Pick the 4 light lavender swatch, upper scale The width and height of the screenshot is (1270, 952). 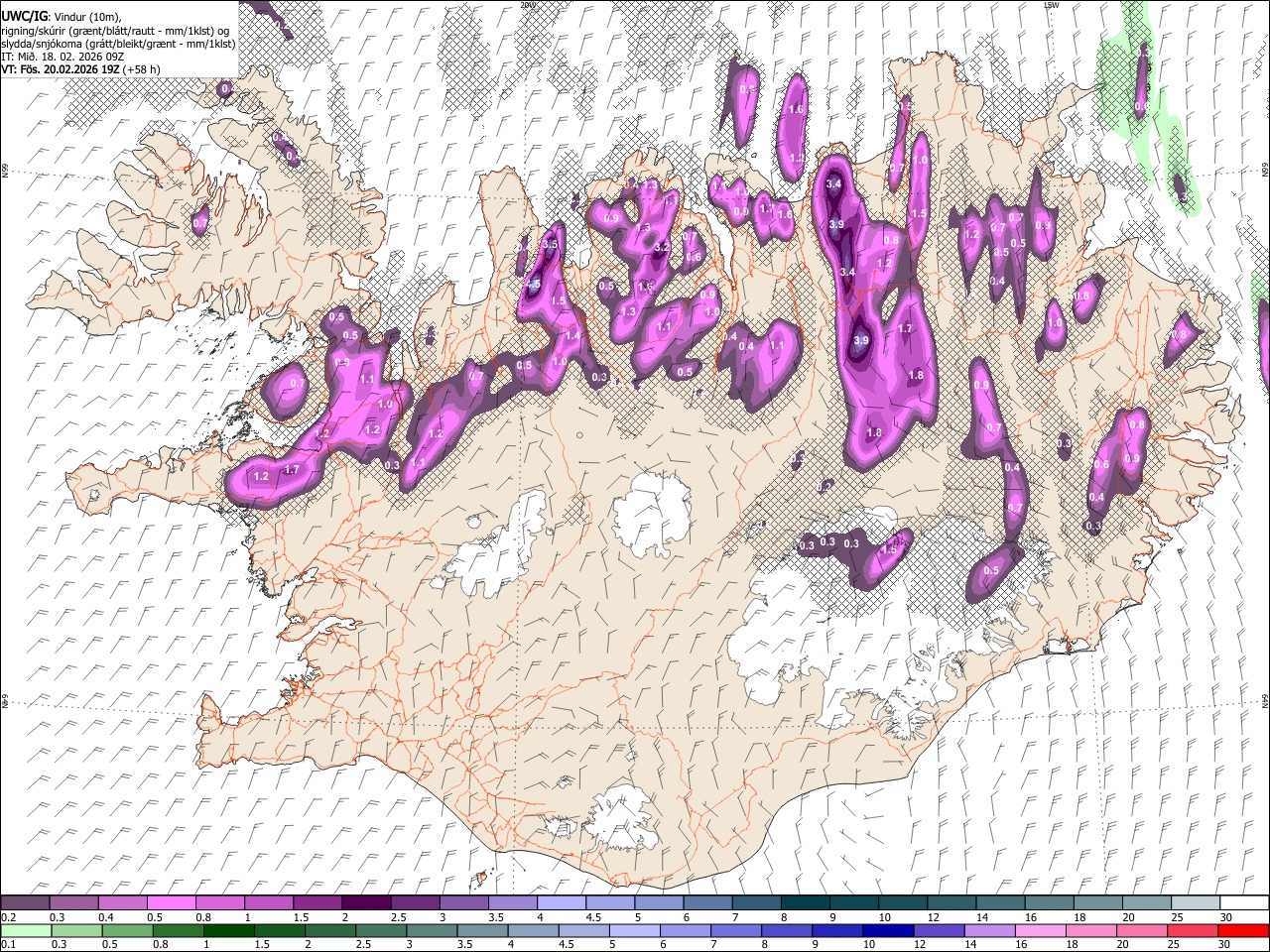[x=560, y=902]
